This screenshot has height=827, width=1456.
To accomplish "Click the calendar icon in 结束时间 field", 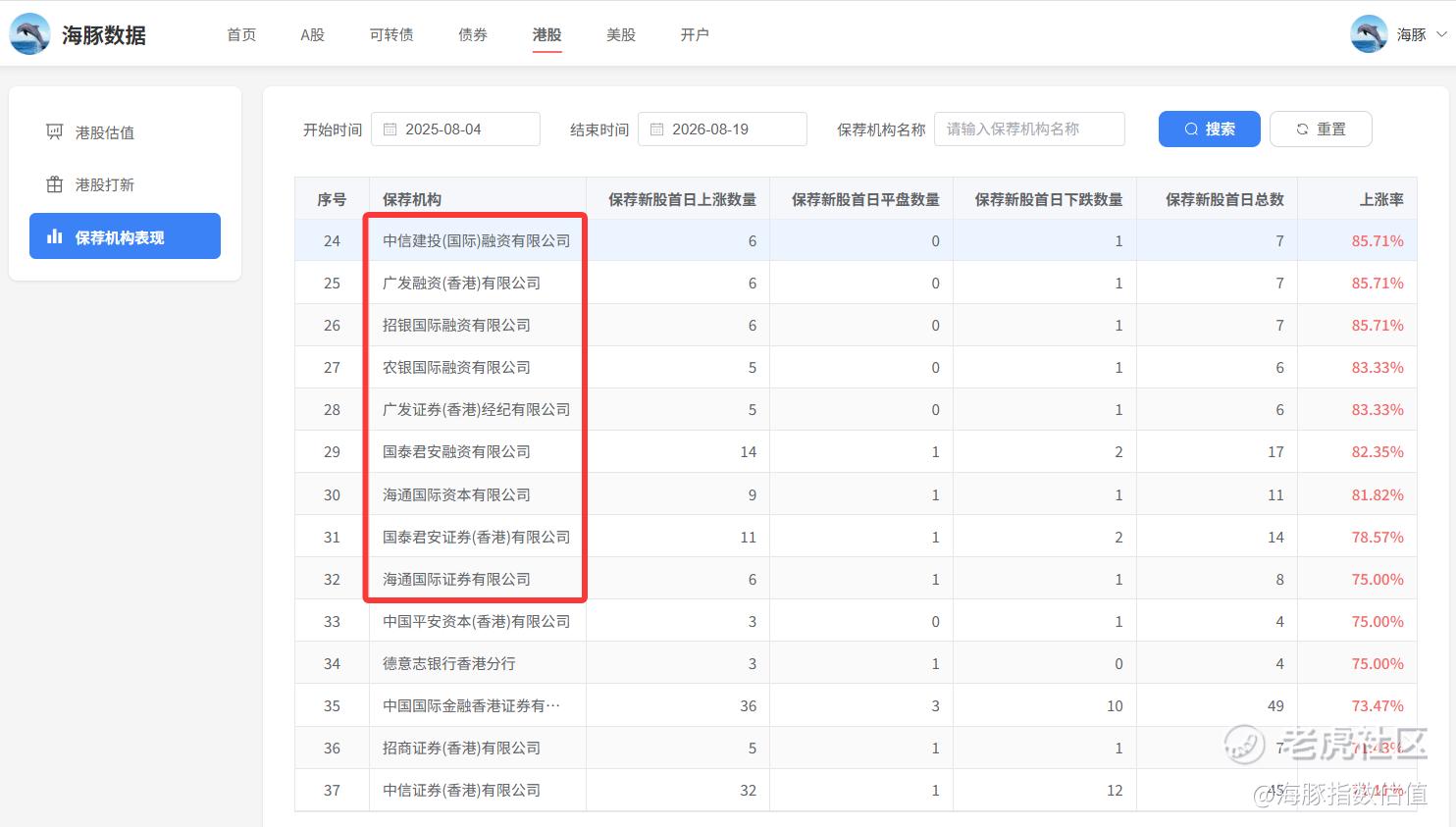I will click(656, 129).
